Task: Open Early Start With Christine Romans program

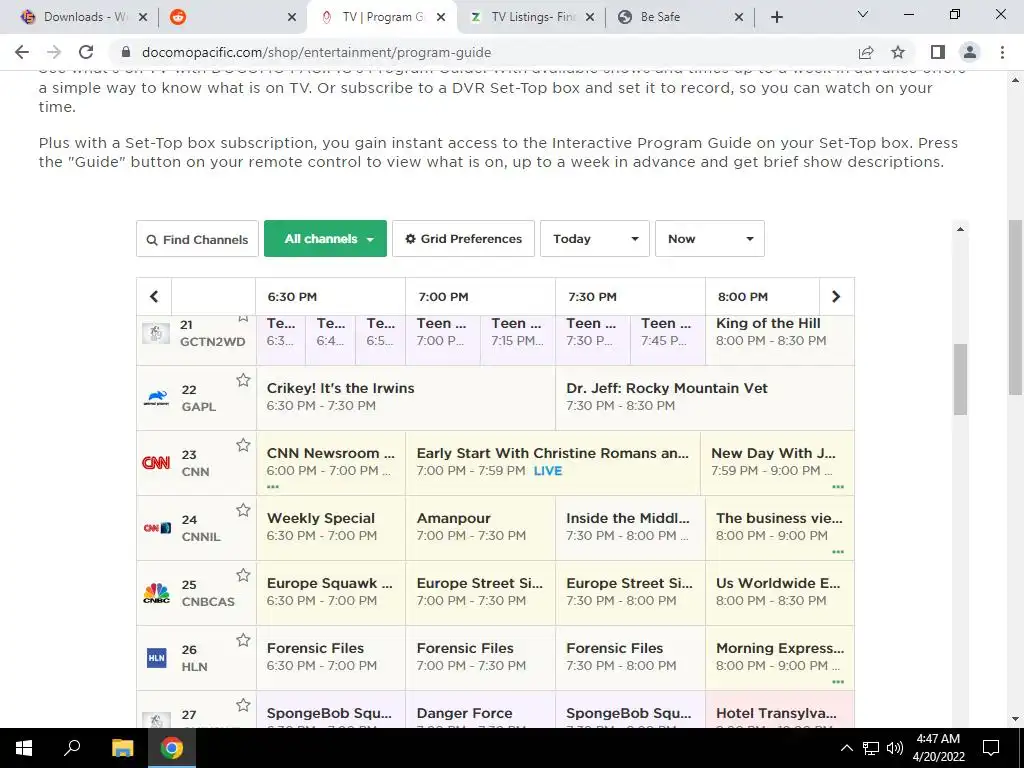Action: point(552,463)
